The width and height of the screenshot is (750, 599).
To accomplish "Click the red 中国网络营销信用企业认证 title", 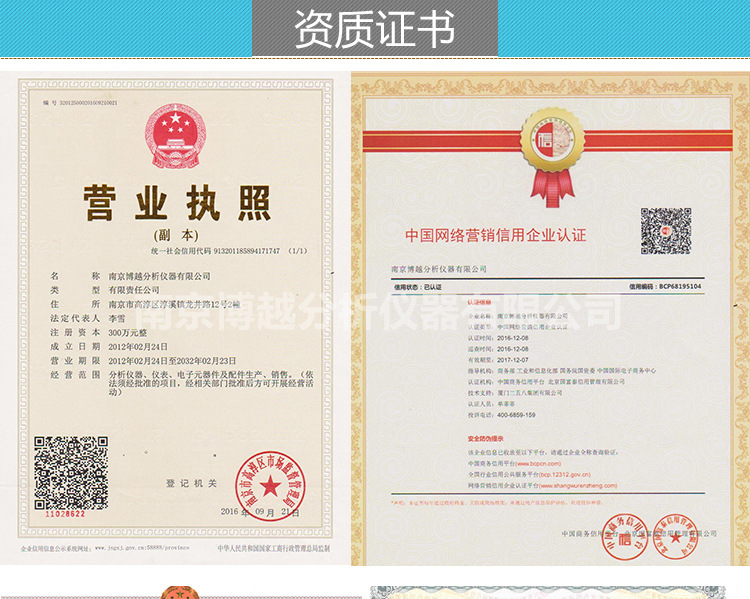I will pyautogui.click(x=496, y=235).
